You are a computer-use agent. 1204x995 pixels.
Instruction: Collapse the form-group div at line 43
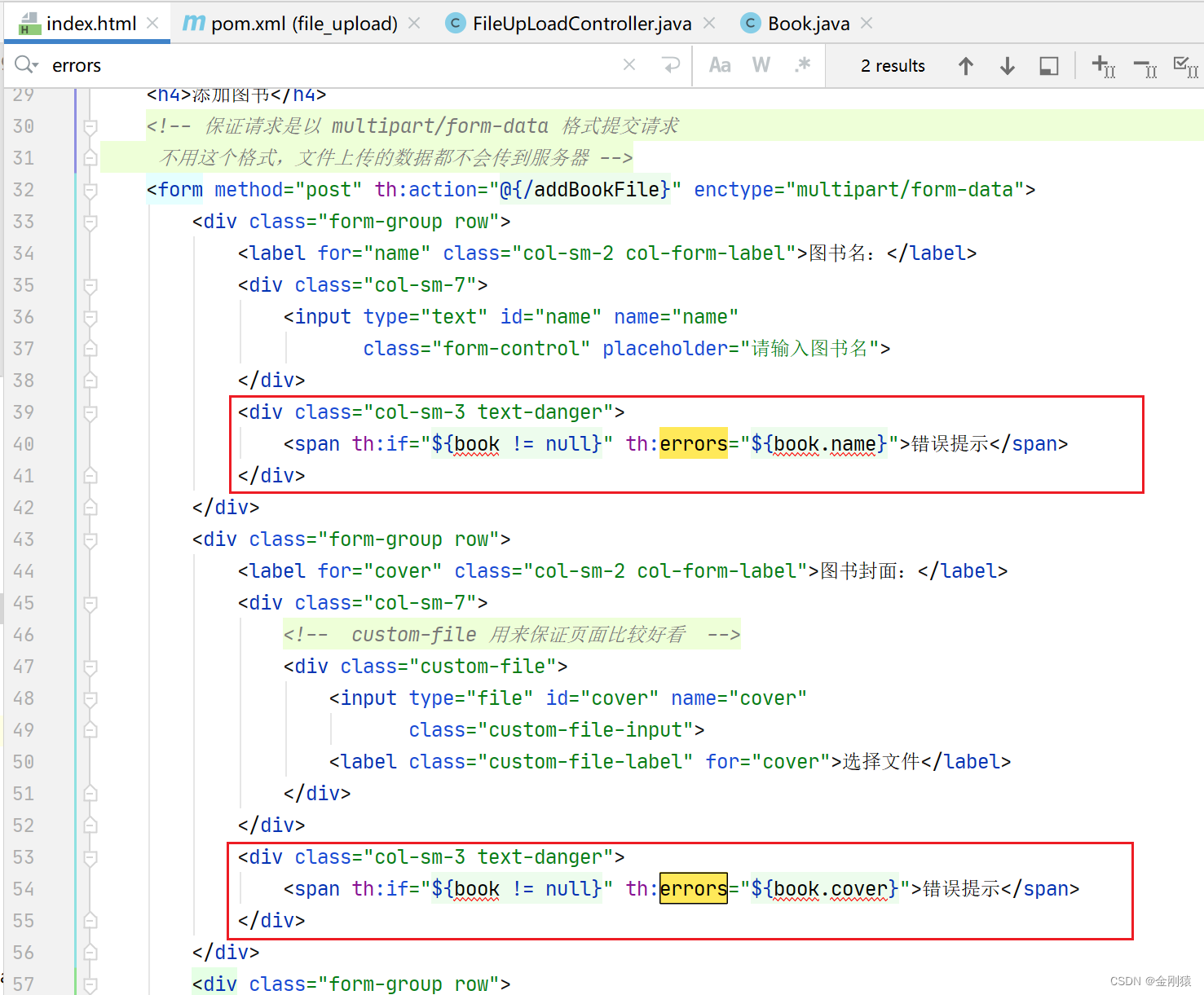click(90, 539)
